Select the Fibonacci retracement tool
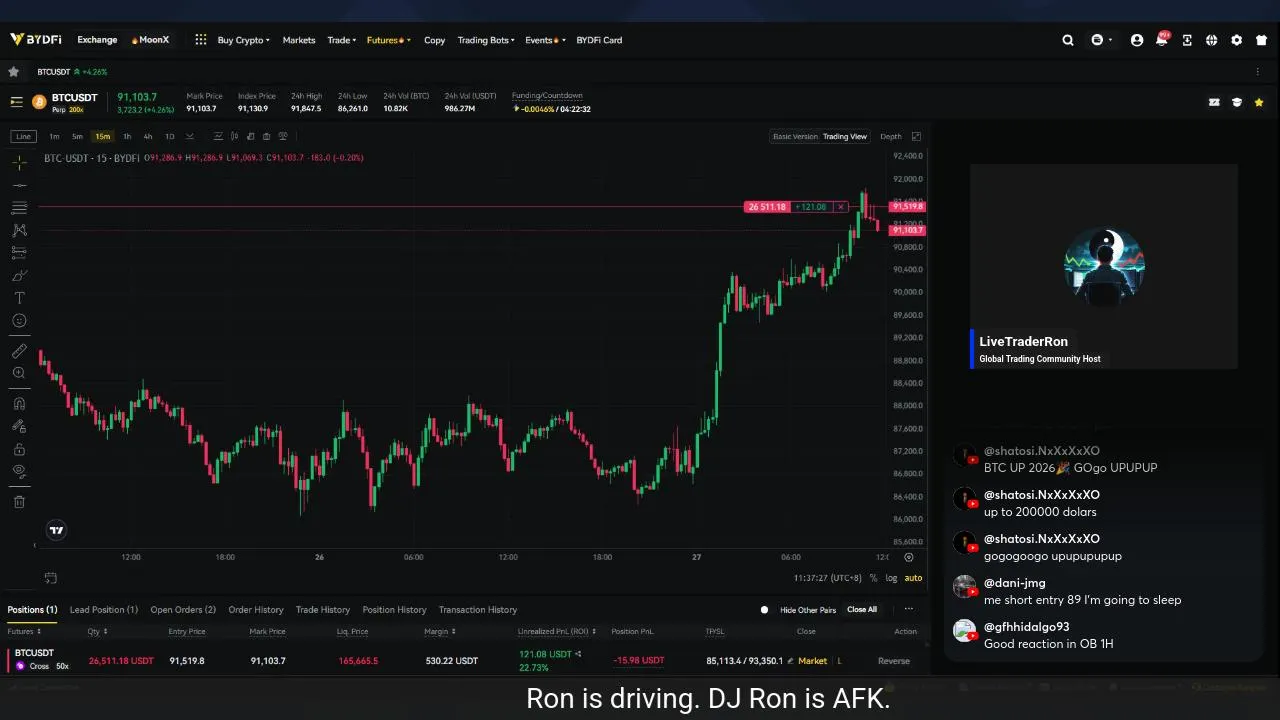Viewport: 1280px width, 720px height. pyautogui.click(x=19, y=207)
